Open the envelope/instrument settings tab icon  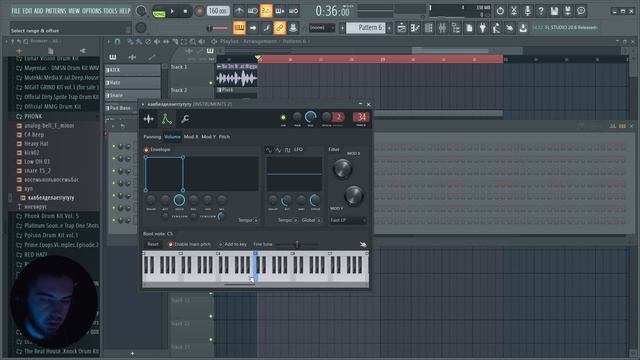(x=167, y=119)
